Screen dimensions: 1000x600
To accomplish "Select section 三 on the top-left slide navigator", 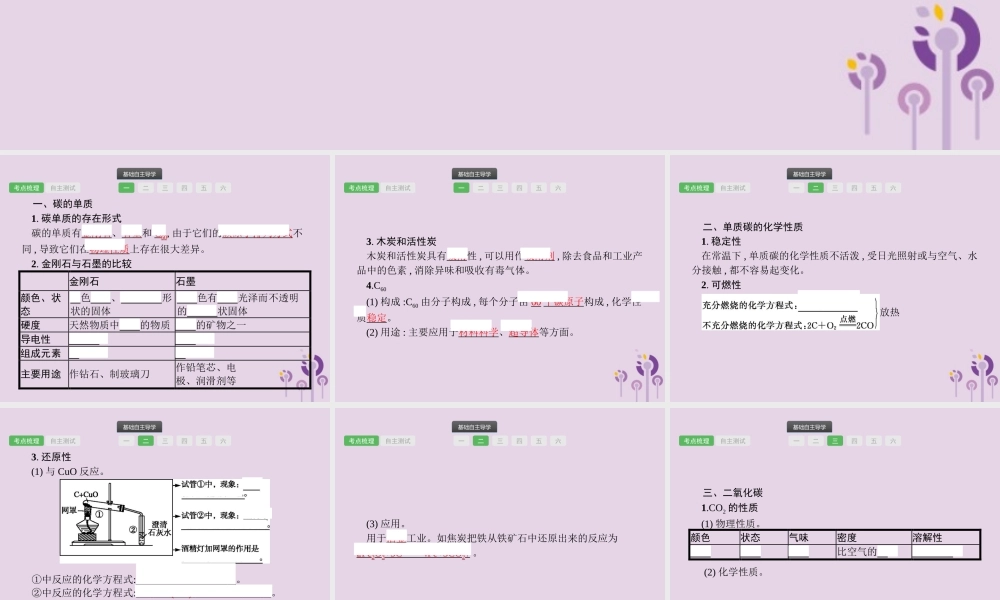I will pyautogui.click(x=164, y=187).
